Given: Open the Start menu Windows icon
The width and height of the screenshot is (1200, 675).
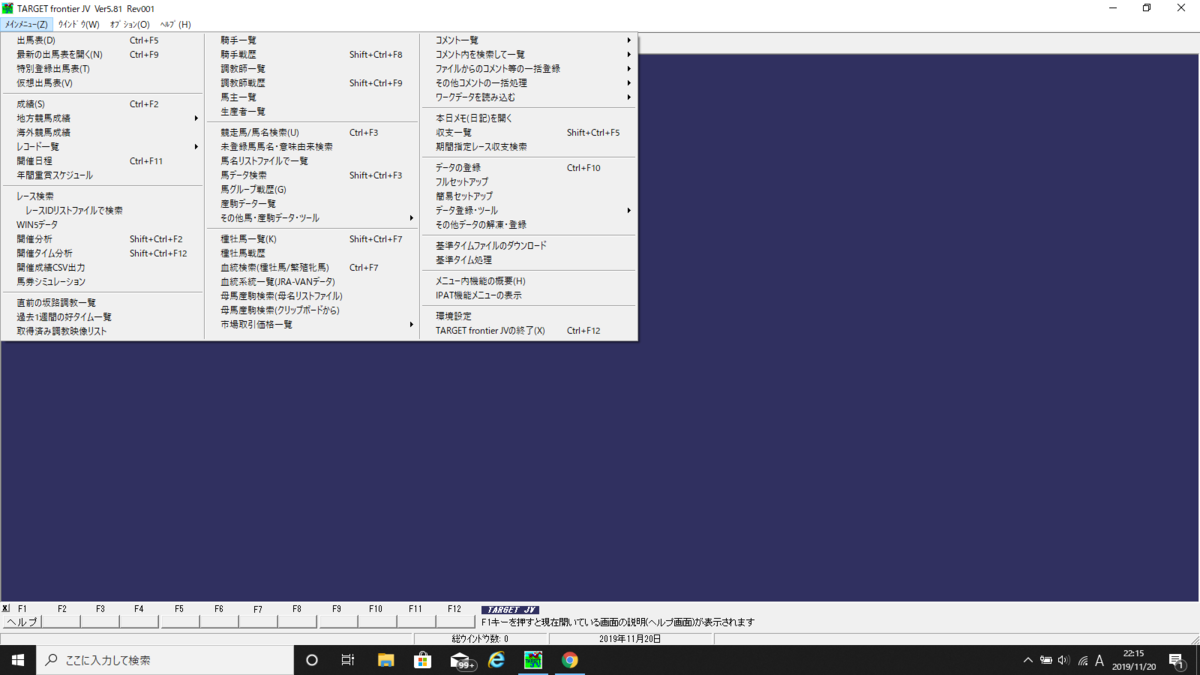Looking at the screenshot, I should (x=18, y=660).
